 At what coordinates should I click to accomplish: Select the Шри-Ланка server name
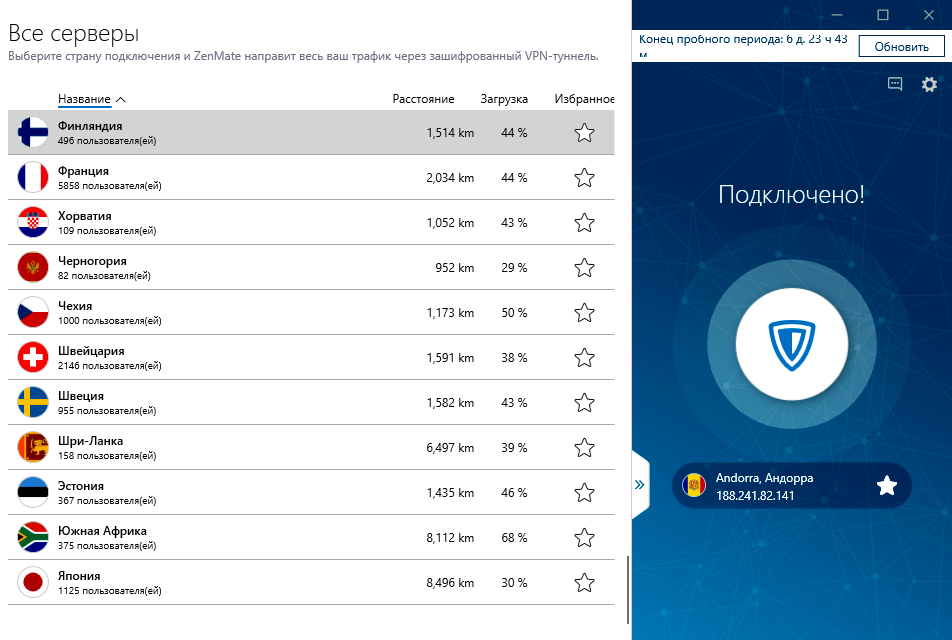pos(90,440)
